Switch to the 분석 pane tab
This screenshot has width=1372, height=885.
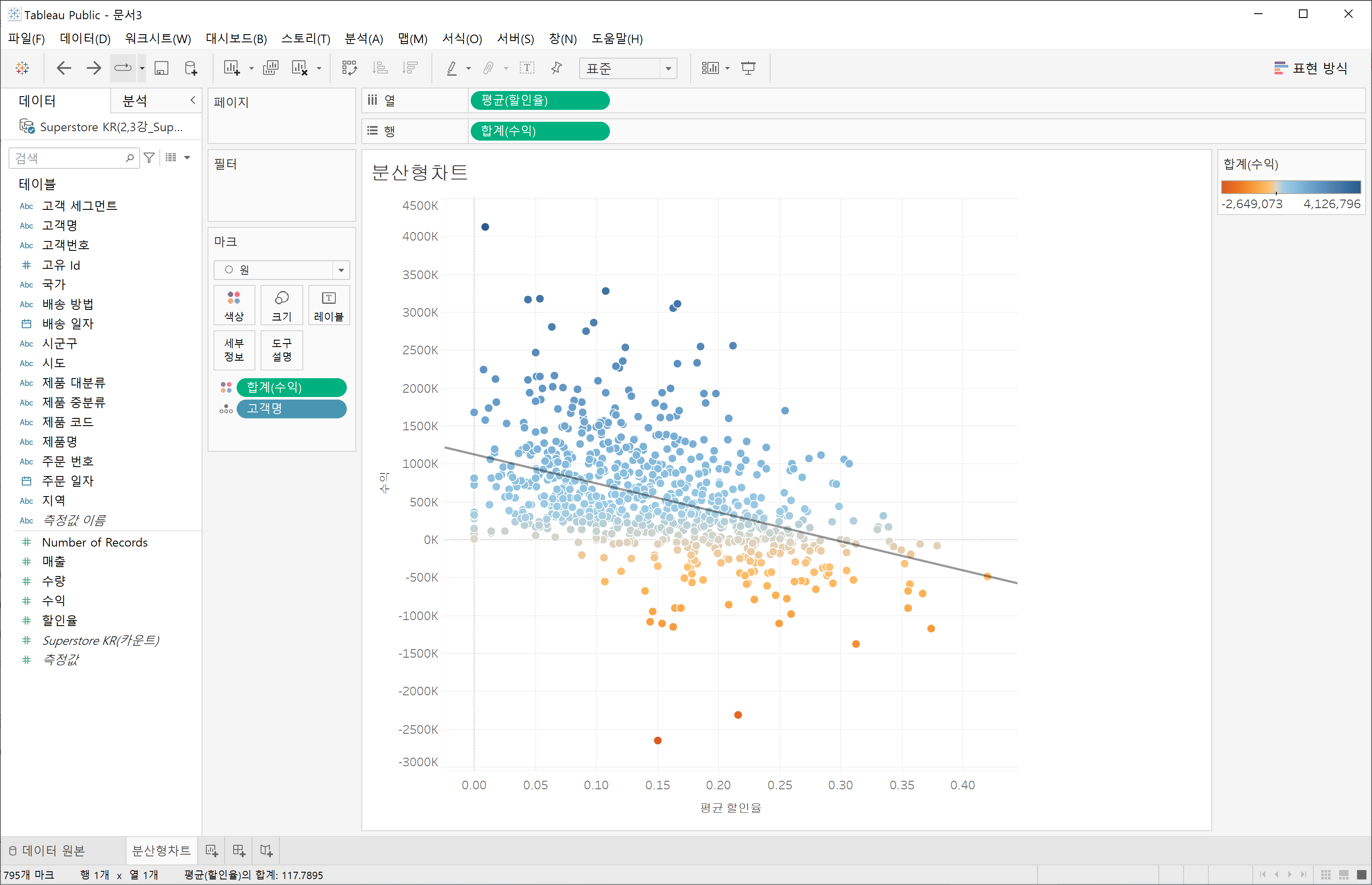click(x=135, y=100)
